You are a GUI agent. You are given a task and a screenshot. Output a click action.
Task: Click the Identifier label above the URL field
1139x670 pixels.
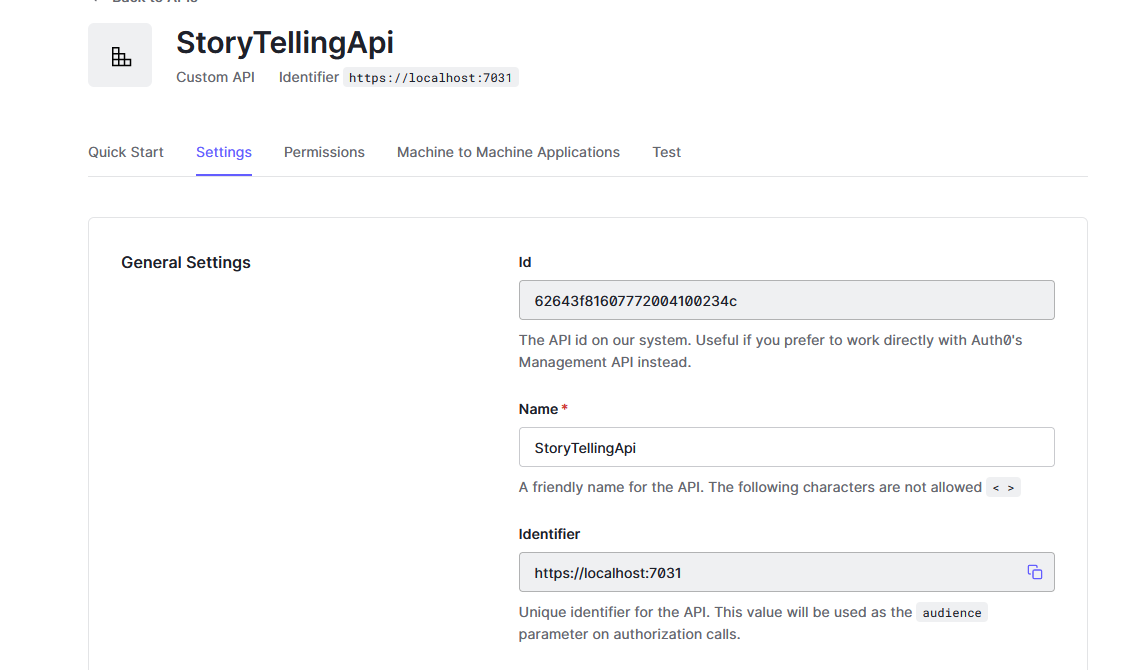tap(549, 534)
